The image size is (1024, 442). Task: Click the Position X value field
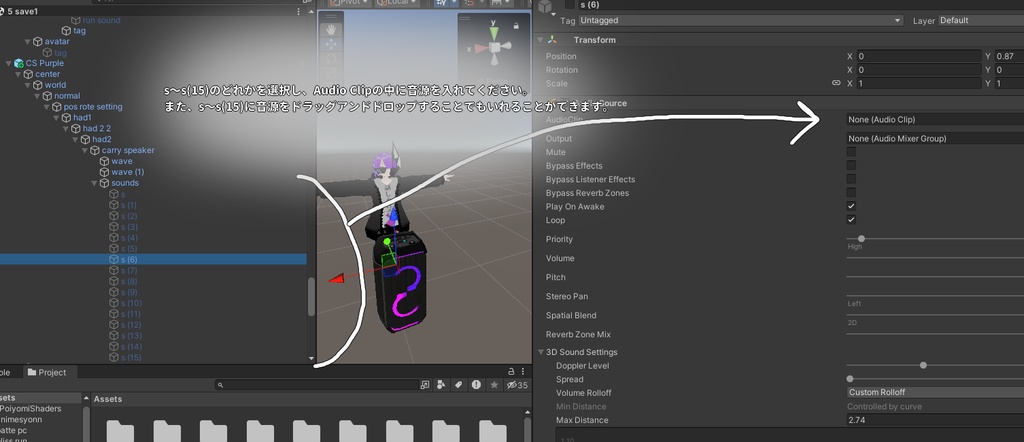919,56
